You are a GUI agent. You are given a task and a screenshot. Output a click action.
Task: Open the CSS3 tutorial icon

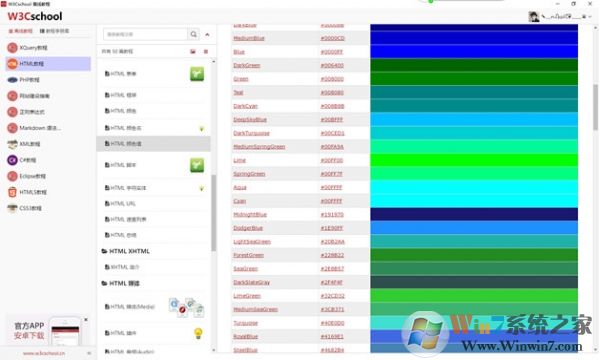(12, 208)
